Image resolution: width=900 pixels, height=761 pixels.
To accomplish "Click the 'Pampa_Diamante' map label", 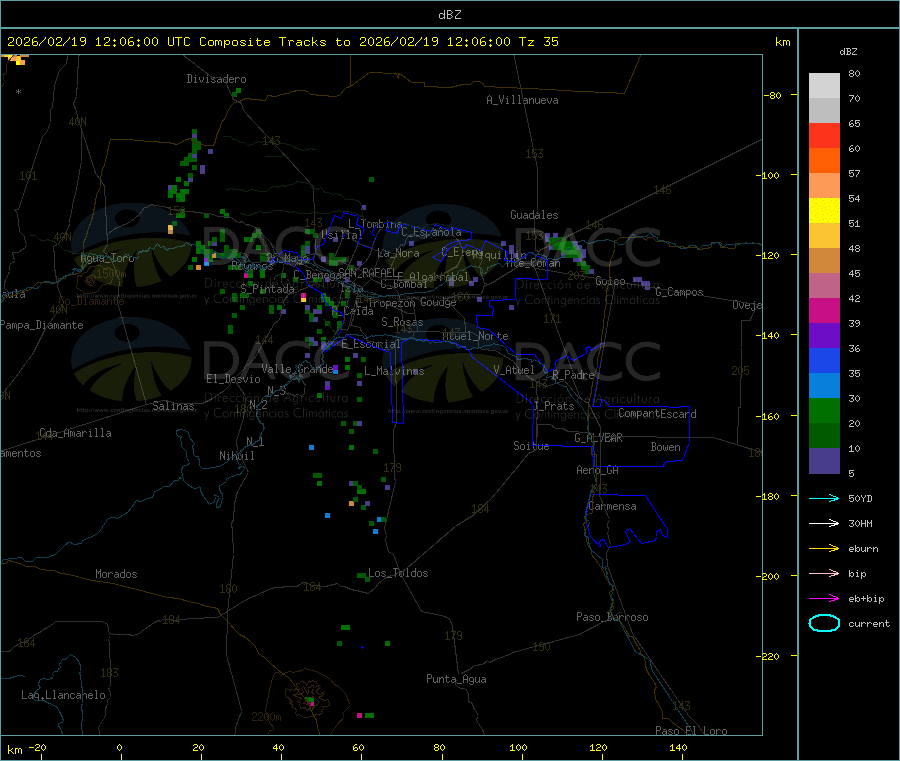I will click(x=42, y=325).
